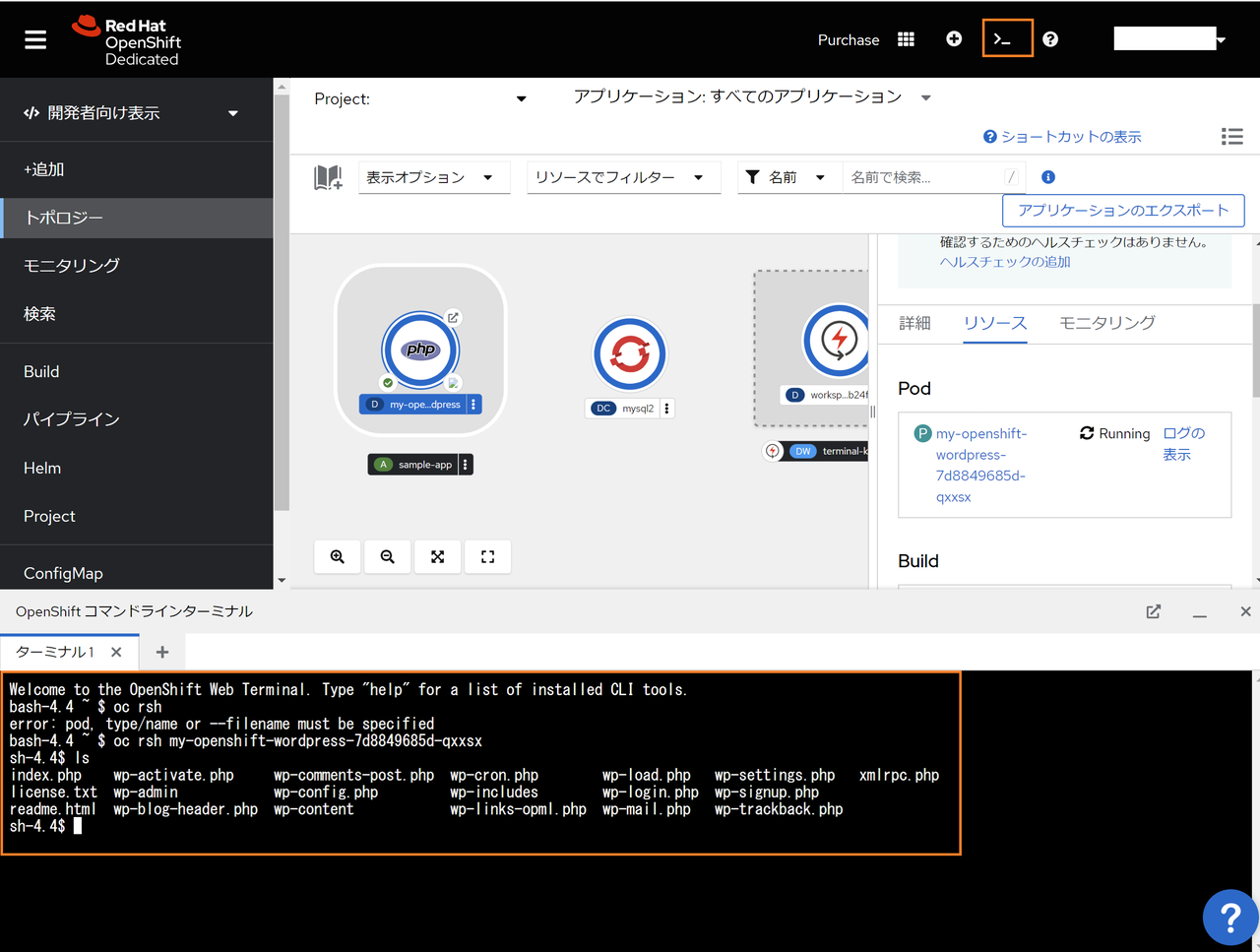
Task: Open パイプライン in the sidebar
Action: click(x=137, y=419)
